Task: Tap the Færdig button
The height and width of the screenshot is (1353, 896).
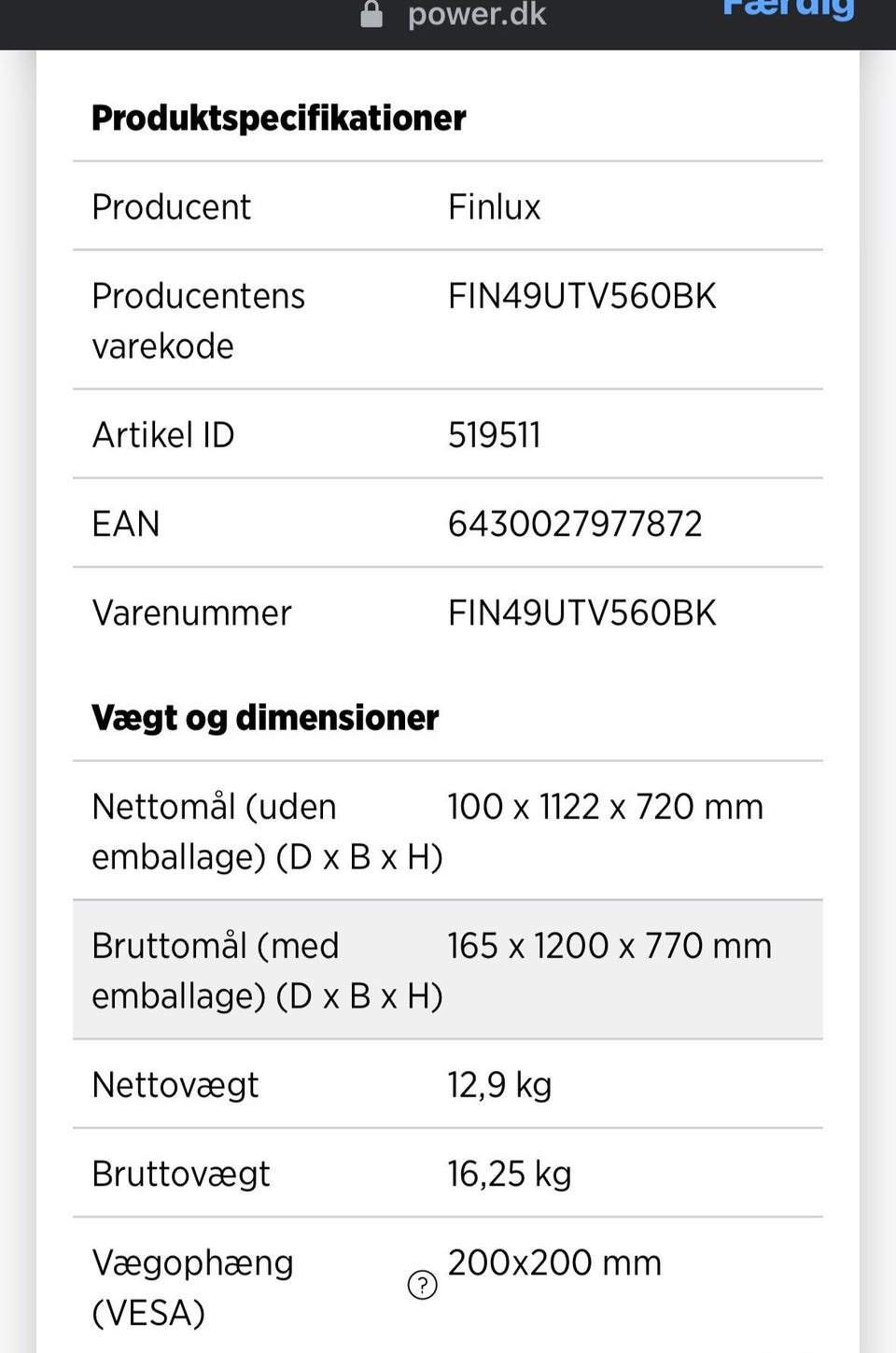Action: 789,9
